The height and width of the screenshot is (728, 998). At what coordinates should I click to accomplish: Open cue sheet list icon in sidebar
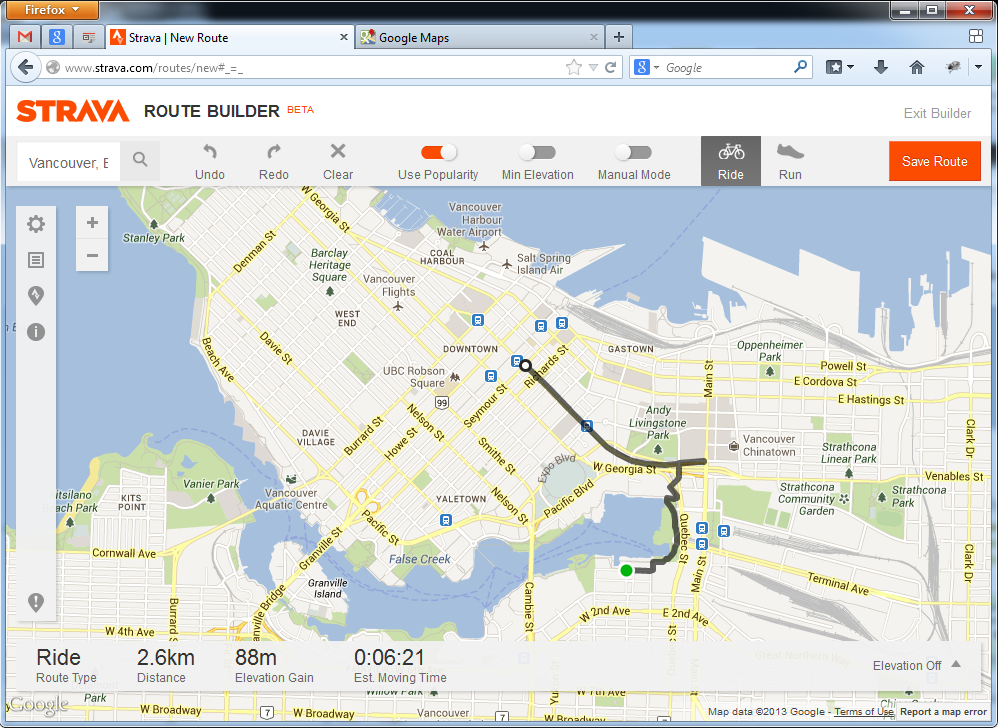36,260
